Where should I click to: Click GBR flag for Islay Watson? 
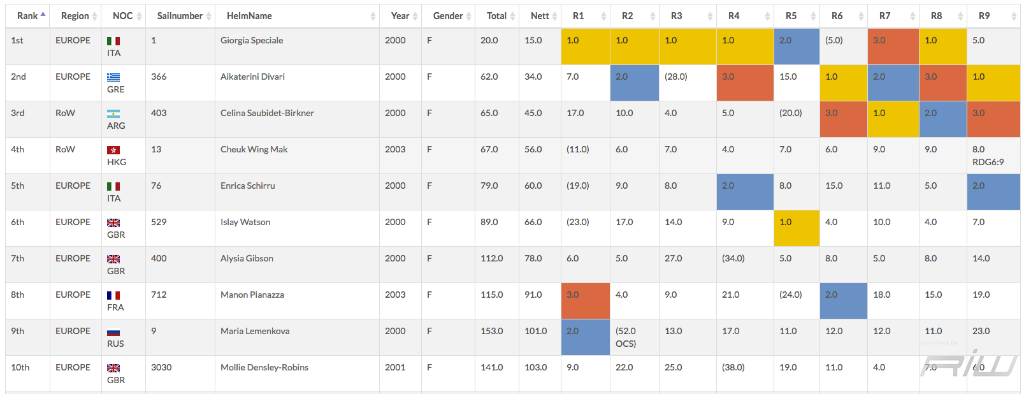click(113, 223)
